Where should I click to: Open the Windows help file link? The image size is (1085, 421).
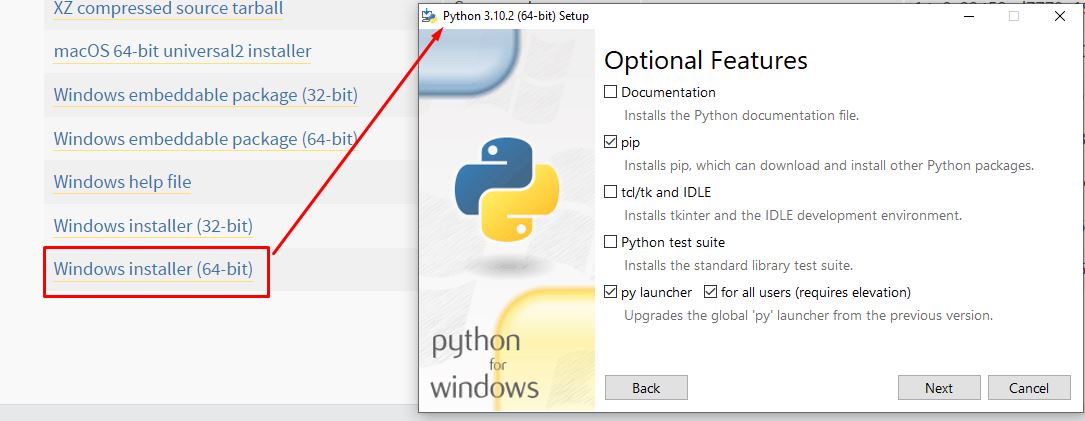[122, 182]
